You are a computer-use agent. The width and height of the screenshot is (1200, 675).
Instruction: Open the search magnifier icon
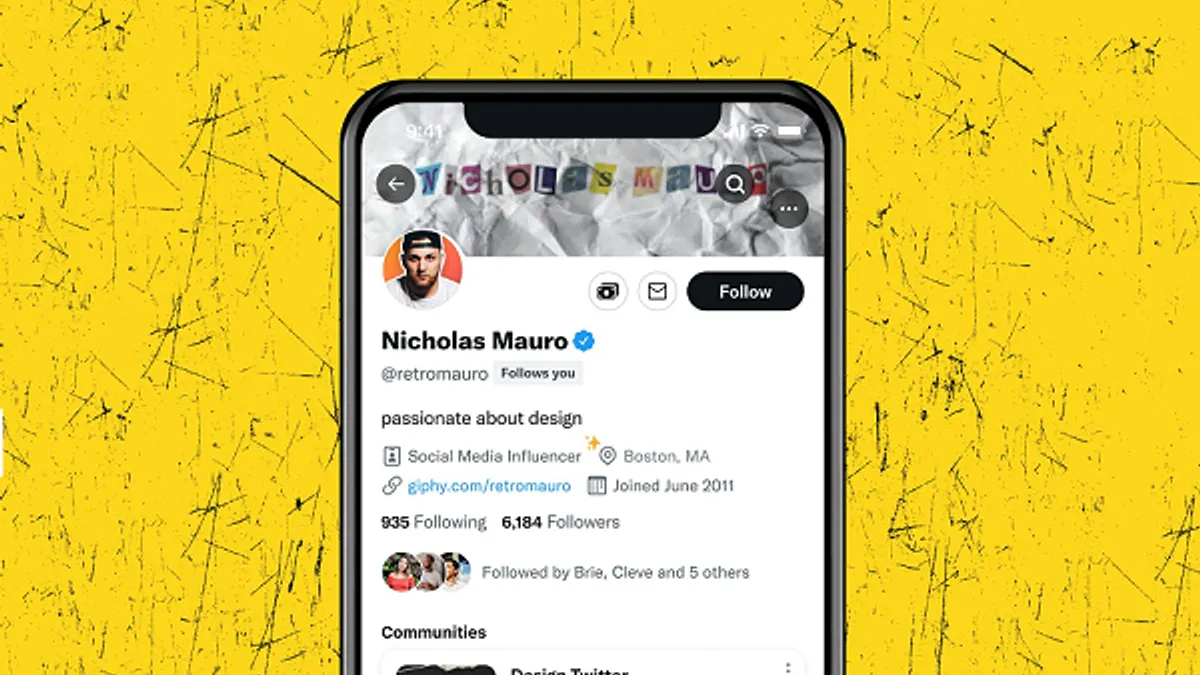(x=735, y=184)
